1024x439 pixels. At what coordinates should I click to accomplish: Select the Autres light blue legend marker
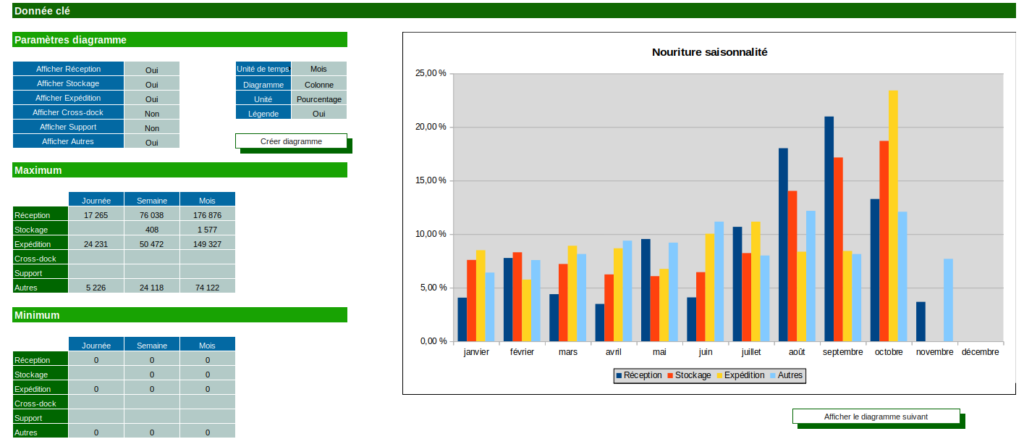[772, 375]
